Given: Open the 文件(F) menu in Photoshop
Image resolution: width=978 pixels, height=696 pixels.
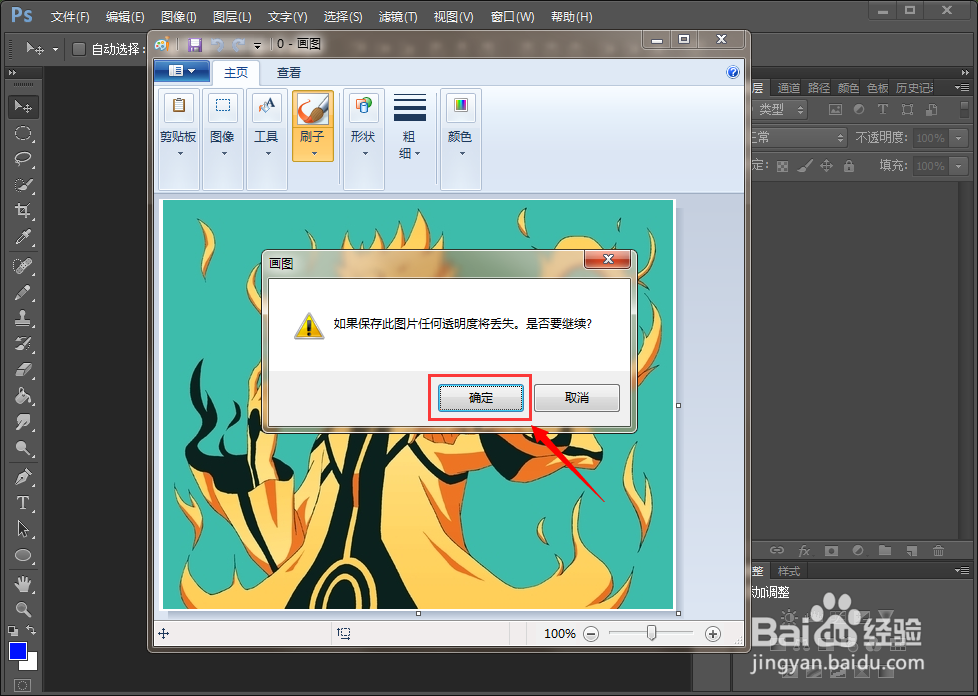Looking at the screenshot, I should [x=70, y=17].
